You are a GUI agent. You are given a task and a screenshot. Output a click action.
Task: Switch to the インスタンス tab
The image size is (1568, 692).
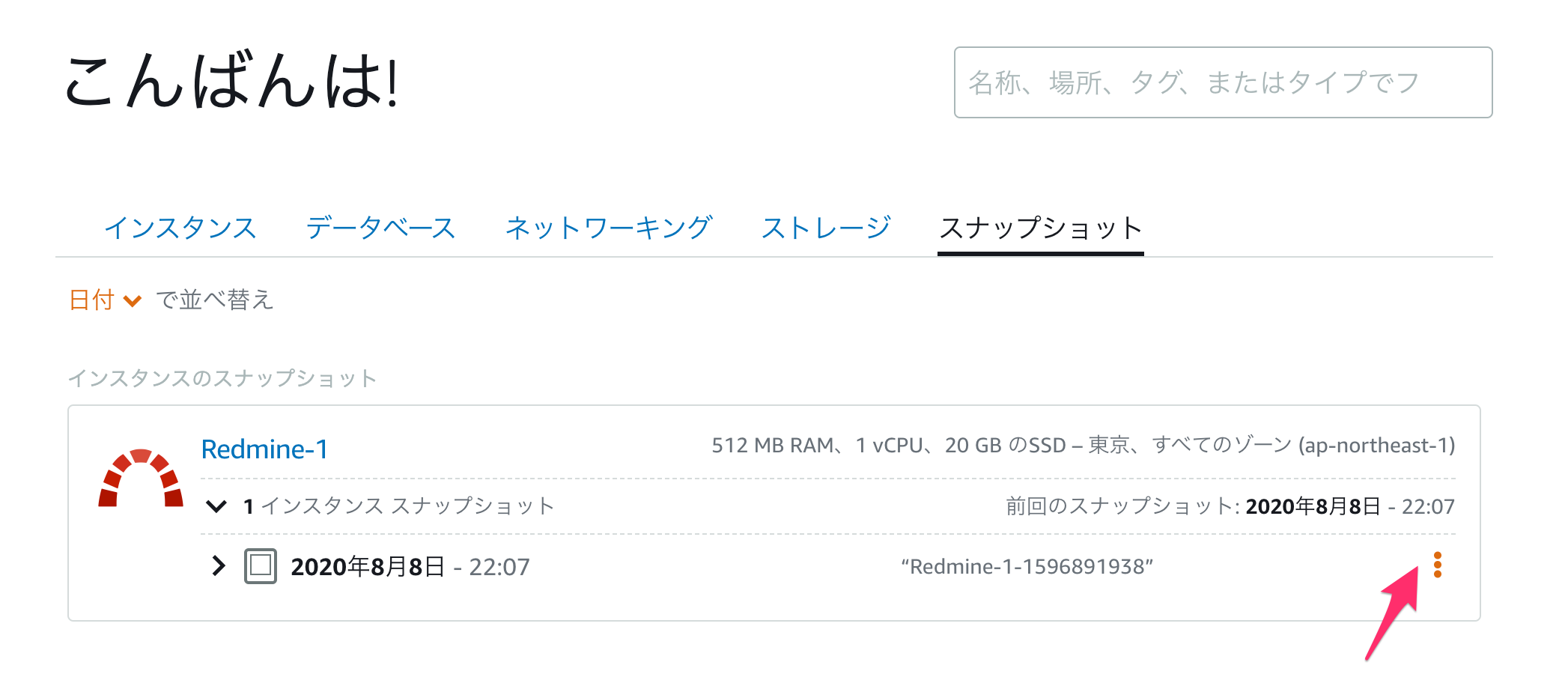[182, 227]
